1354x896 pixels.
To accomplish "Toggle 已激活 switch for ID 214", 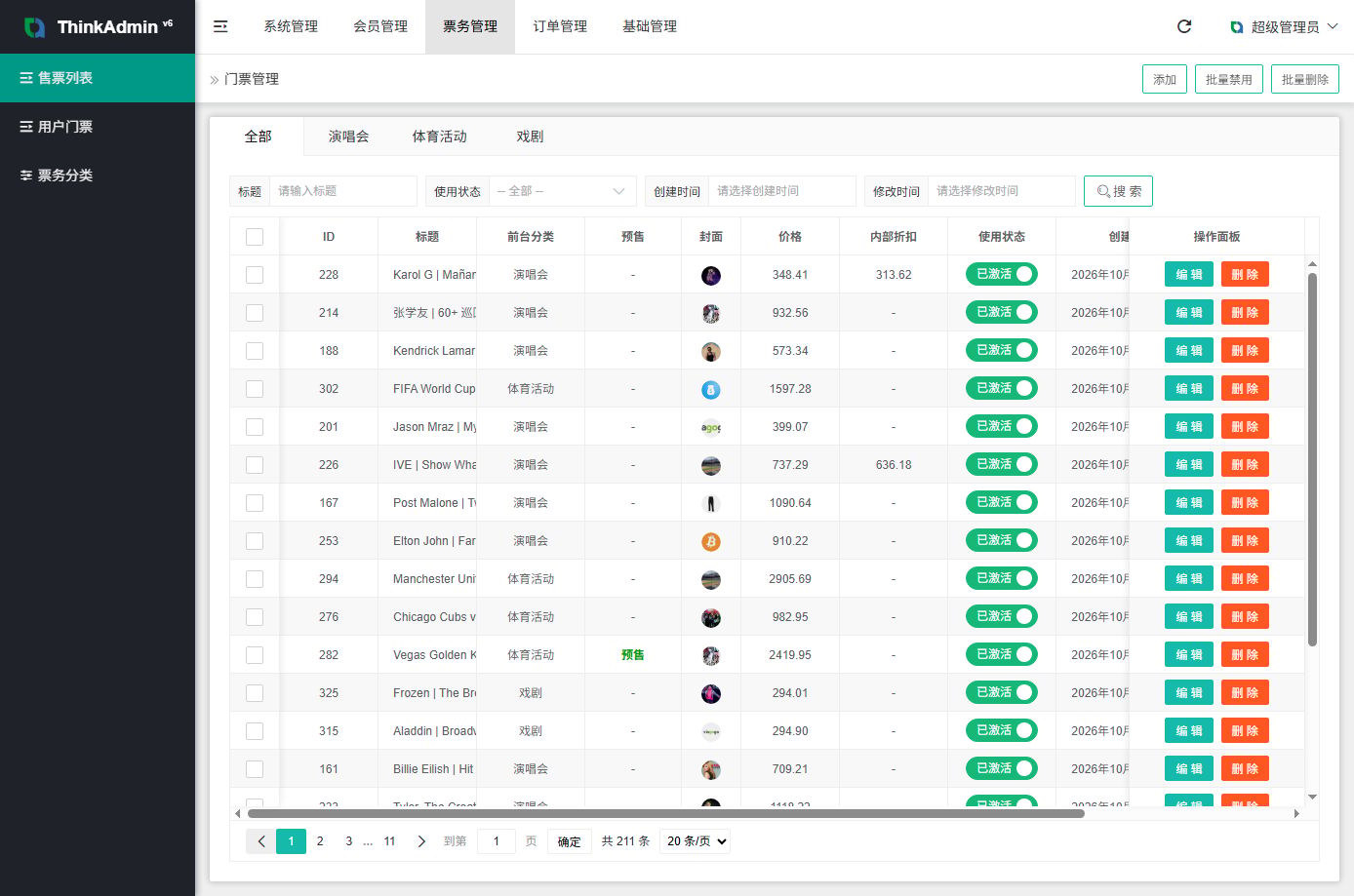I will (x=1001, y=312).
